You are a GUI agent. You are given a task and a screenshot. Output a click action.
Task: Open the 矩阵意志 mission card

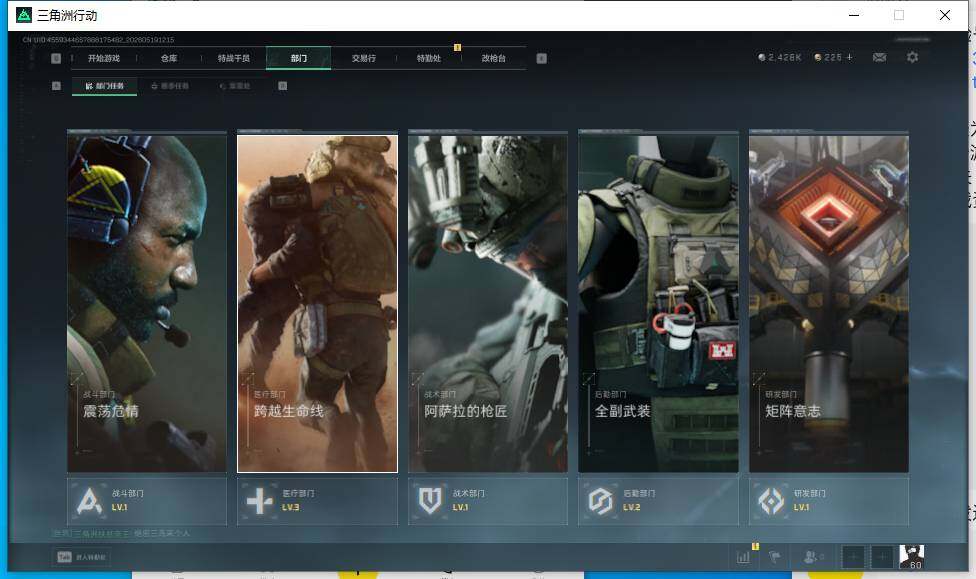pos(829,302)
